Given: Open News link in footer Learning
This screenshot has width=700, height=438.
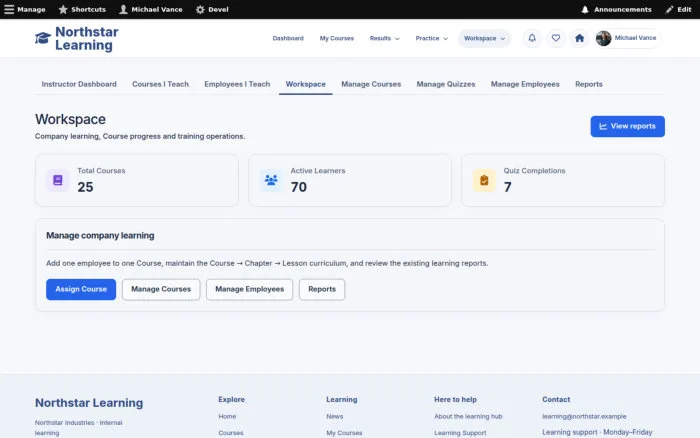Looking at the screenshot, I should coord(334,416).
